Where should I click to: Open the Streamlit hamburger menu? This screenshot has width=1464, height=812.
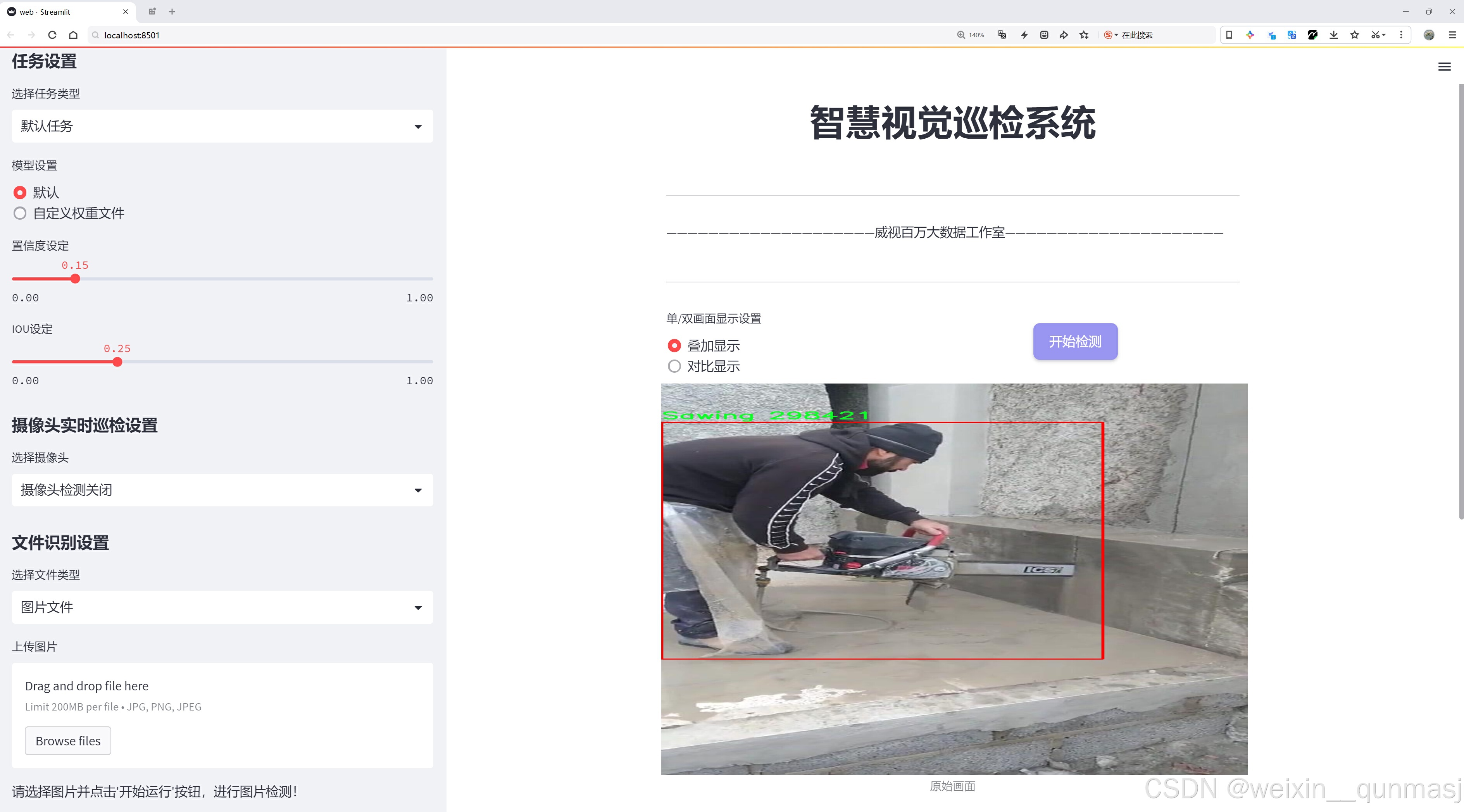coord(1444,67)
